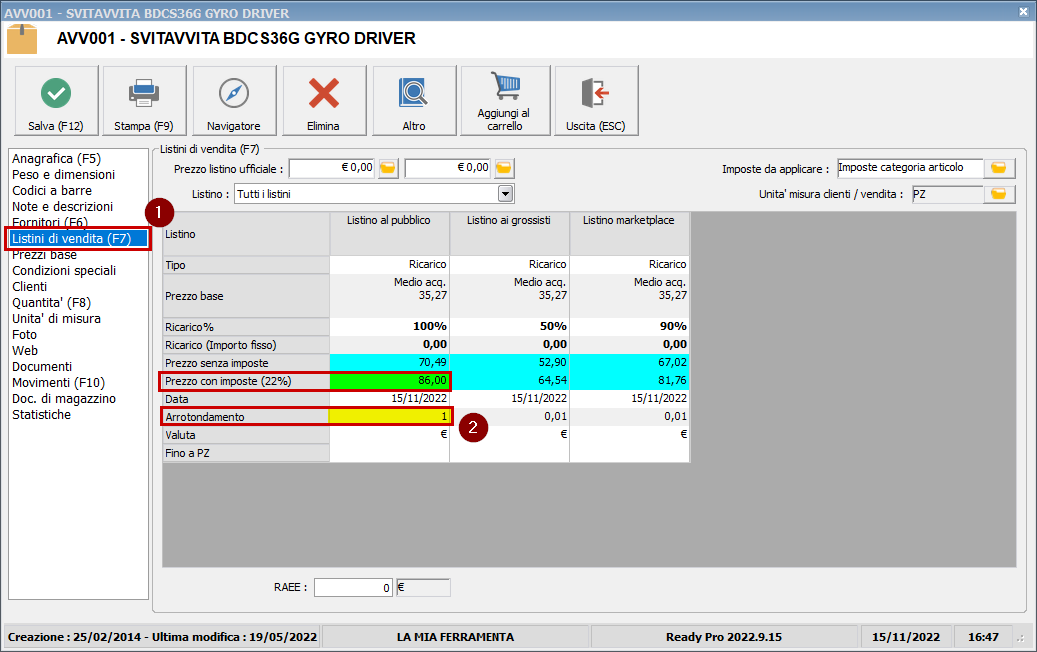Click the first Prezzo listino ufficiale price field
The image size is (1037, 652).
332,169
